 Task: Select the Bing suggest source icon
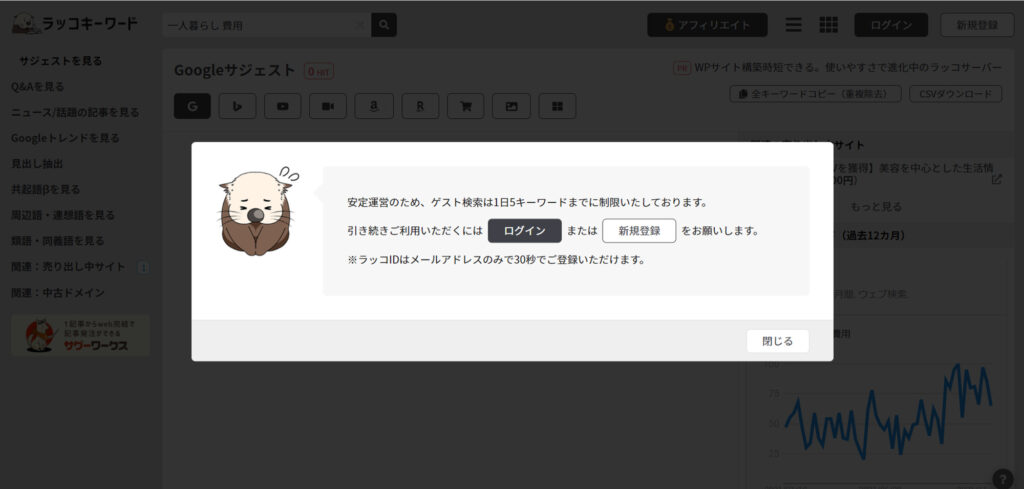tap(237, 106)
